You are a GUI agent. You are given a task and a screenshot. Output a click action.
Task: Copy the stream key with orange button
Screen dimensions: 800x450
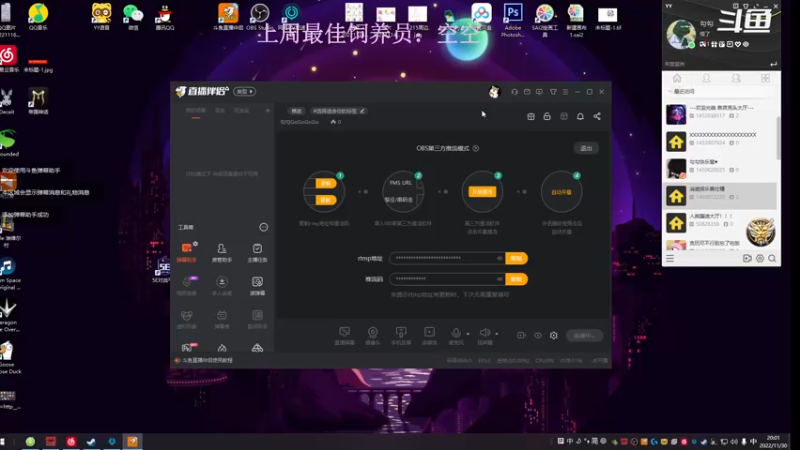coord(516,279)
